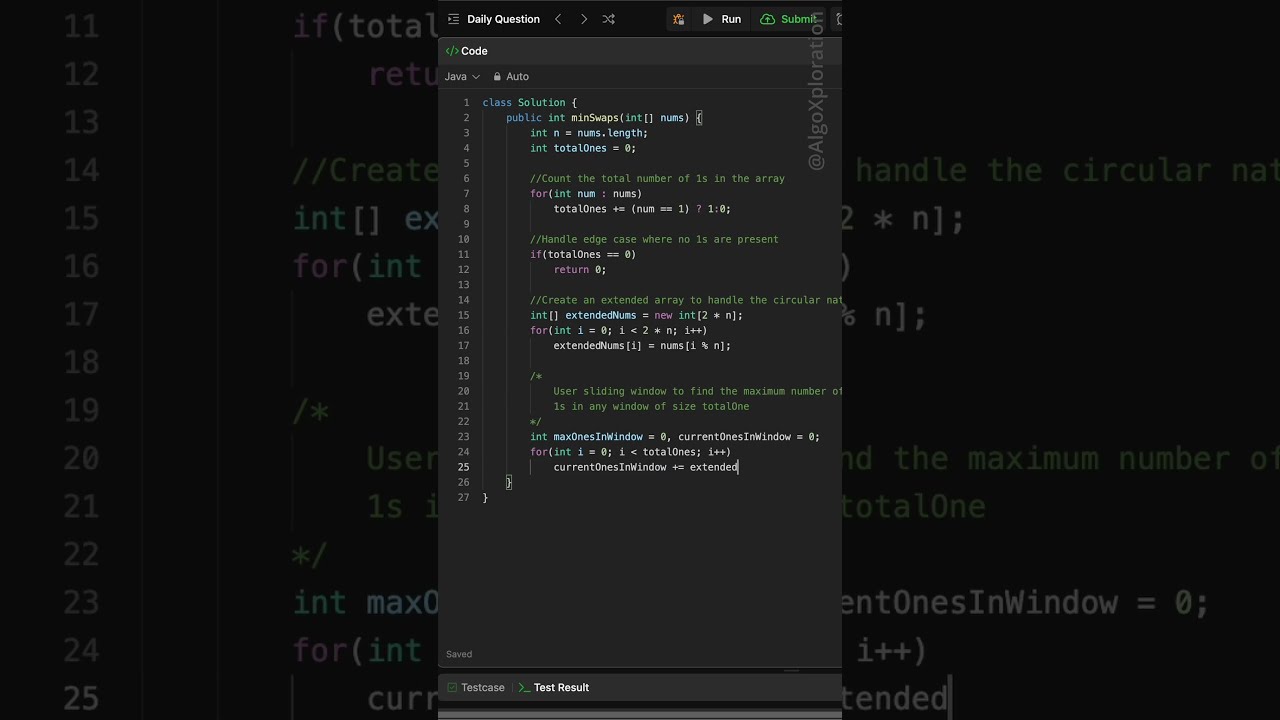Open the problem list panel icon

click(x=453, y=19)
